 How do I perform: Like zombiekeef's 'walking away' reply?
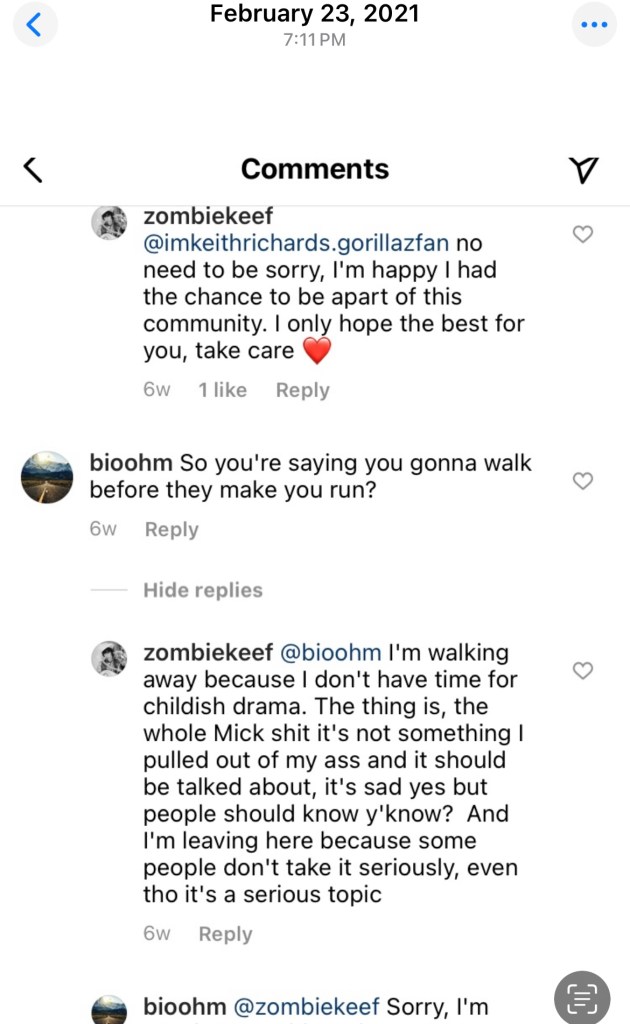(582, 670)
